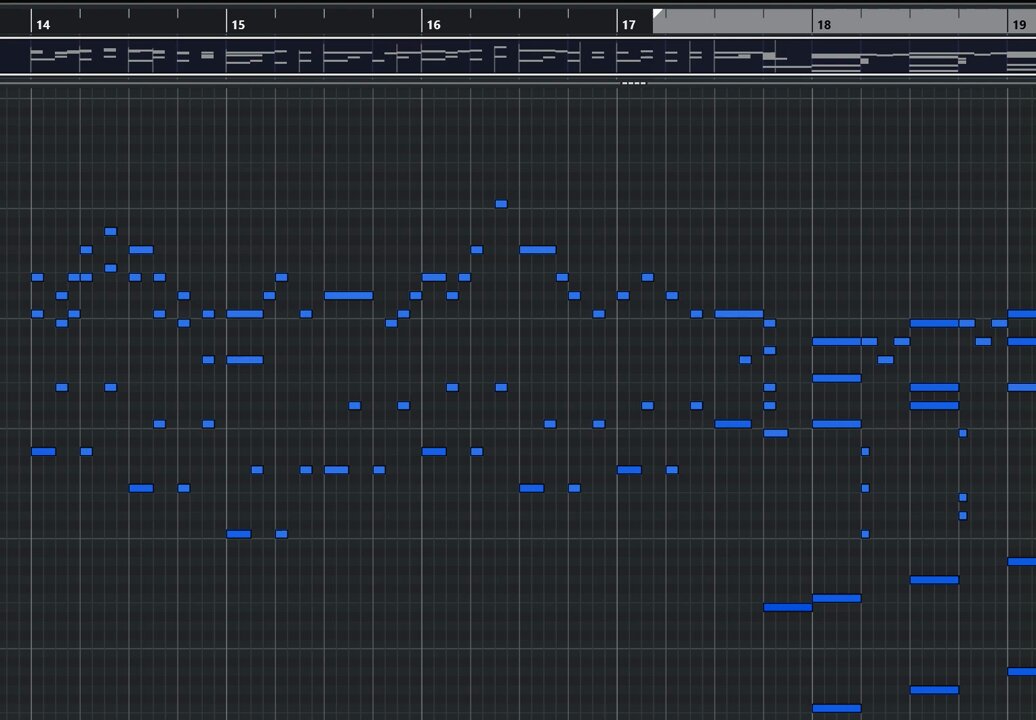Select the highest-pitched note in bar 14

coord(110,232)
